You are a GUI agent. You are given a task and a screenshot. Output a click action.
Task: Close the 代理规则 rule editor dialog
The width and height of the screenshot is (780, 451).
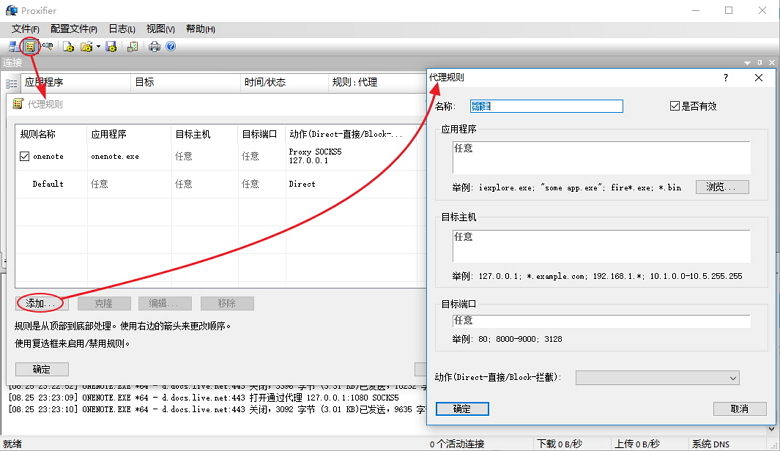pyautogui.click(x=759, y=78)
